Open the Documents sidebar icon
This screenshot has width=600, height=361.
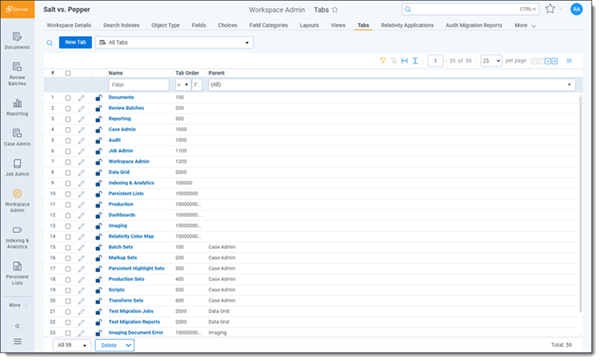(x=17, y=41)
